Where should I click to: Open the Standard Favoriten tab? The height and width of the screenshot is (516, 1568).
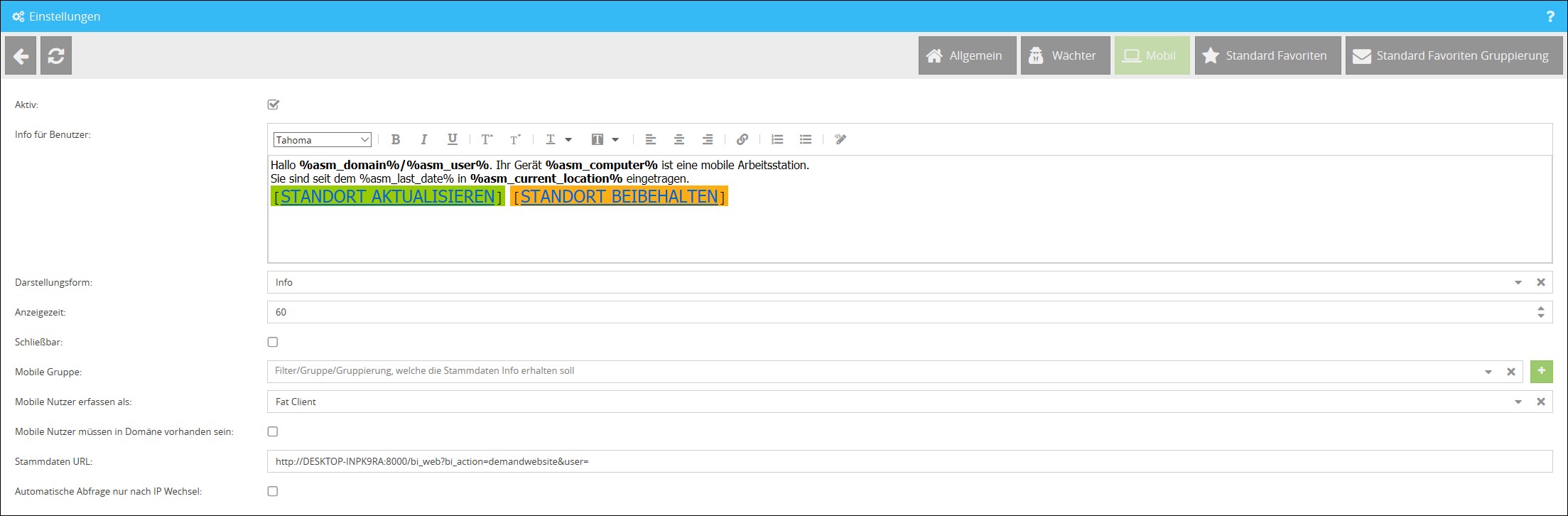[1267, 55]
